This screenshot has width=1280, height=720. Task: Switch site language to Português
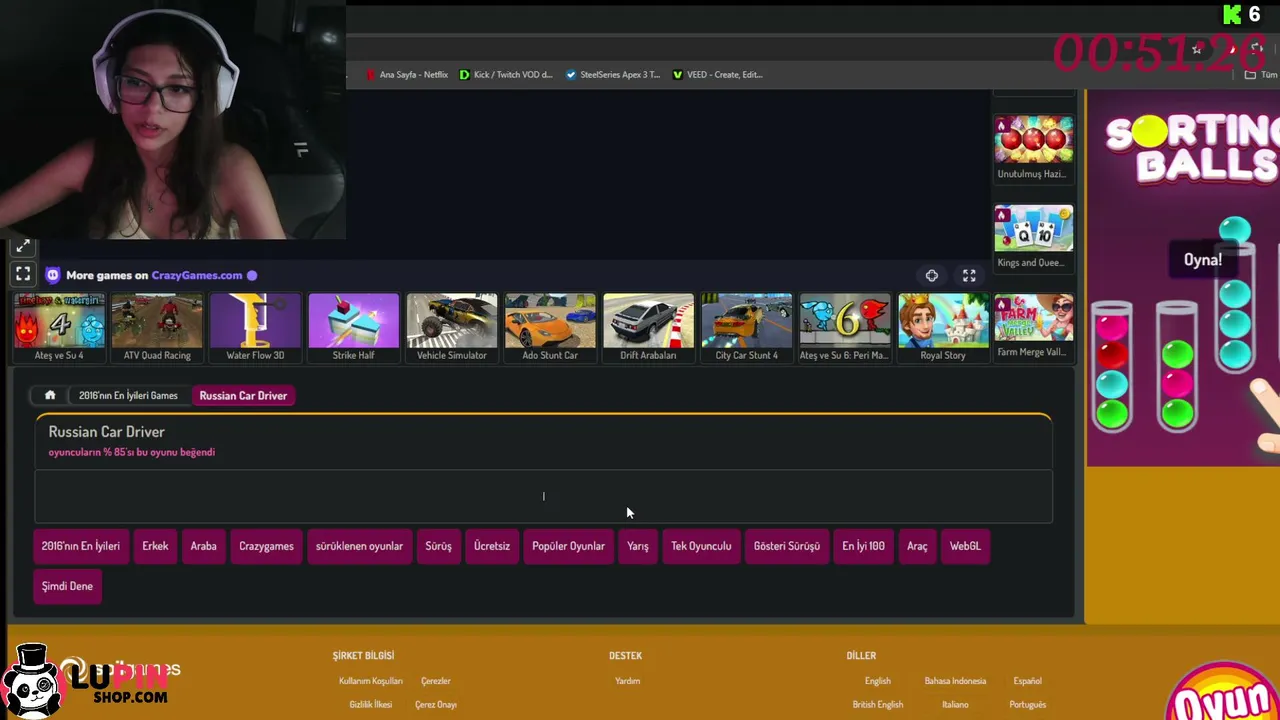click(x=1027, y=704)
